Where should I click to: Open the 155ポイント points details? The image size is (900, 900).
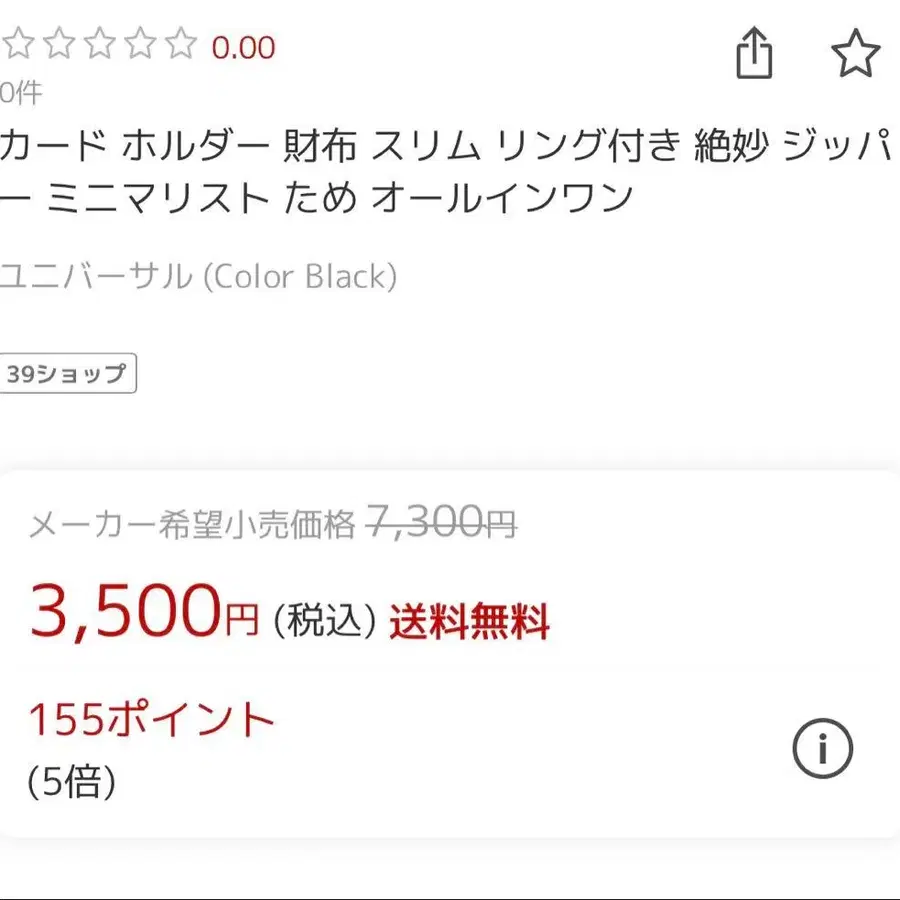click(151, 720)
